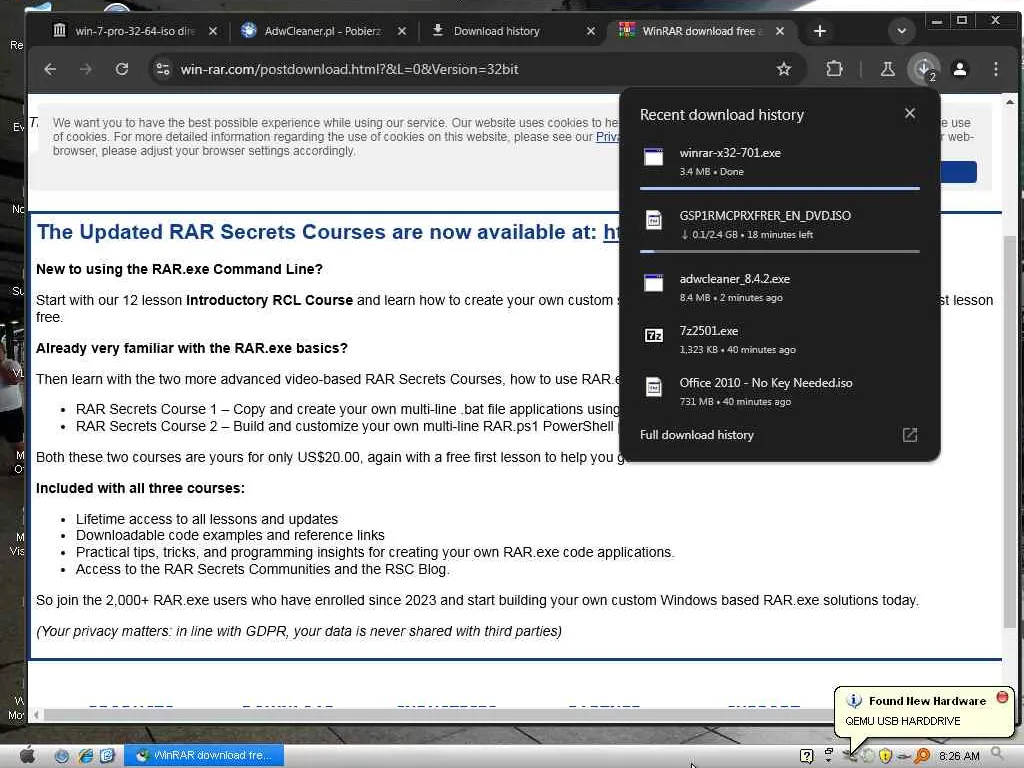Click the blue cookie accept button
The width and height of the screenshot is (1024, 768).
(x=959, y=172)
